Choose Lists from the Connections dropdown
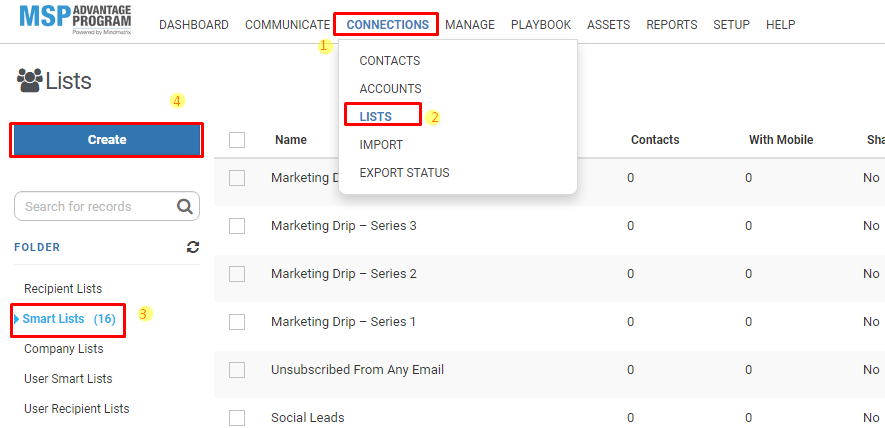885x428 pixels. [375, 117]
